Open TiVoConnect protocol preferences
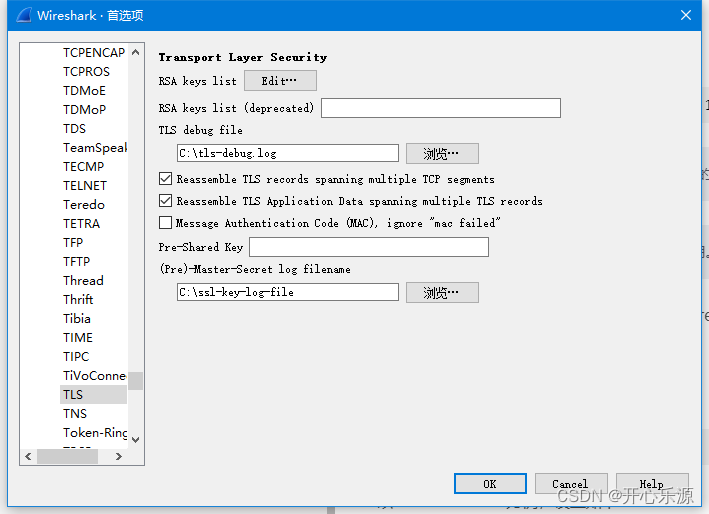Image resolution: width=709 pixels, height=514 pixels. tap(95, 376)
